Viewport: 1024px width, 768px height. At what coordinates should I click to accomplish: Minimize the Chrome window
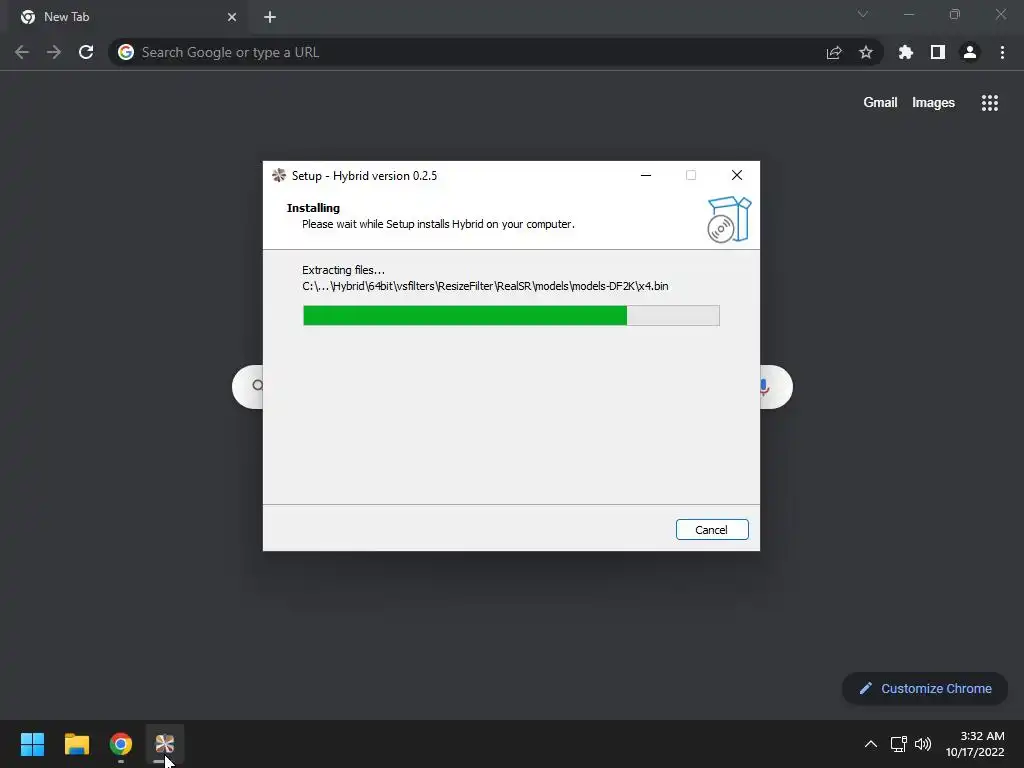[x=908, y=14]
